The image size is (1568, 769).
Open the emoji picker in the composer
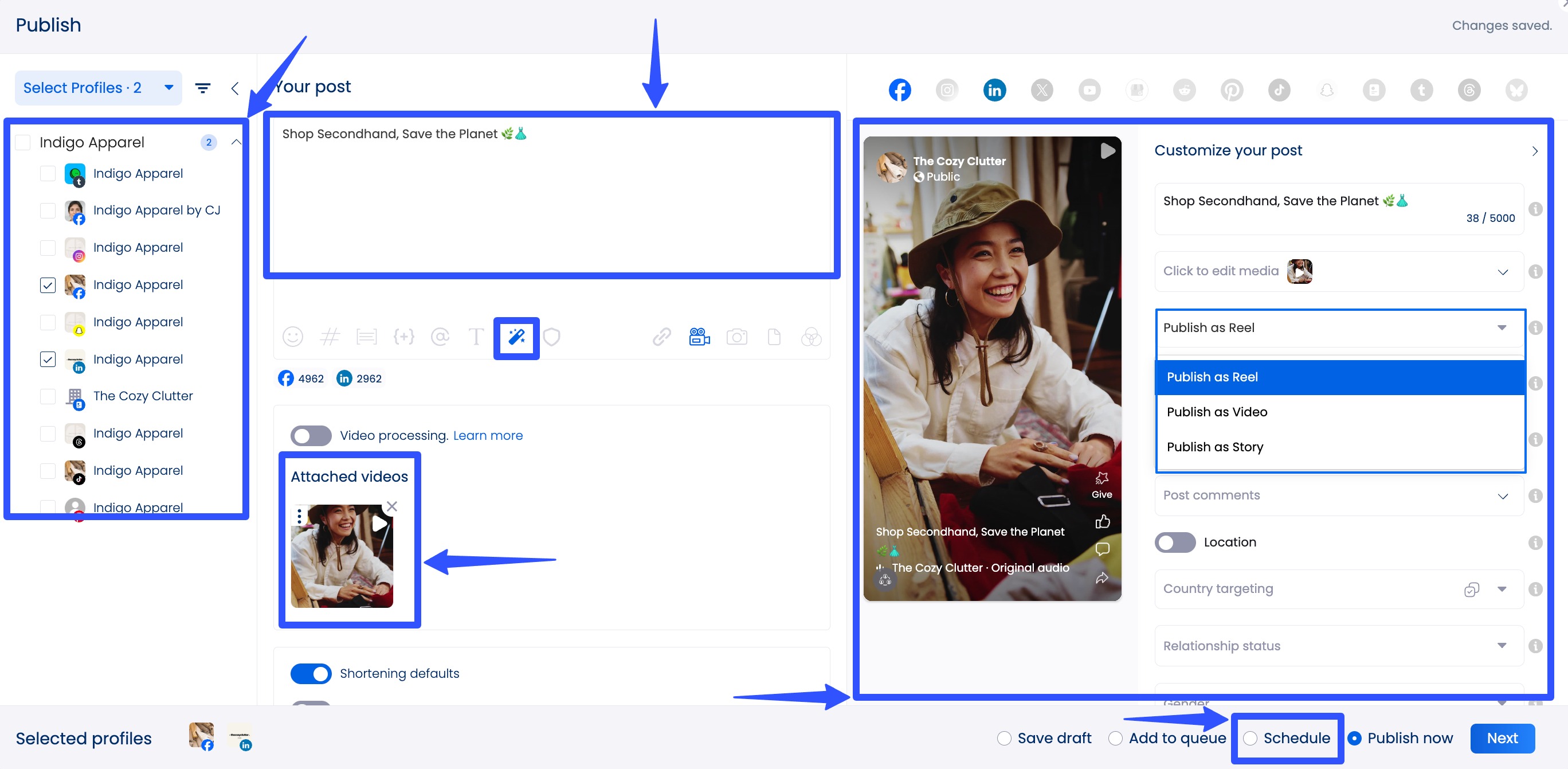coord(293,337)
